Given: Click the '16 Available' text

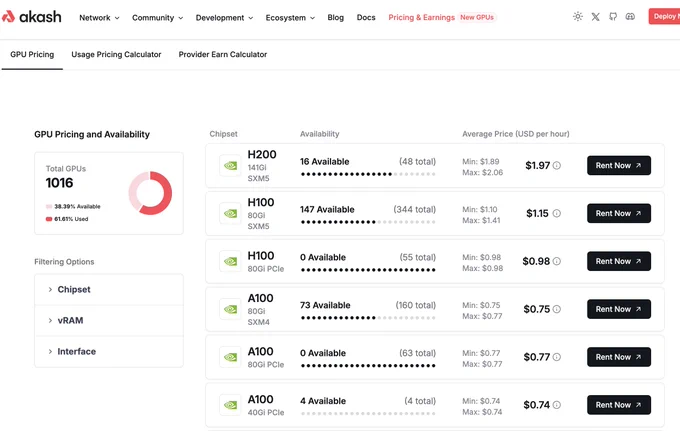Looking at the screenshot, I should pos(324,162).
